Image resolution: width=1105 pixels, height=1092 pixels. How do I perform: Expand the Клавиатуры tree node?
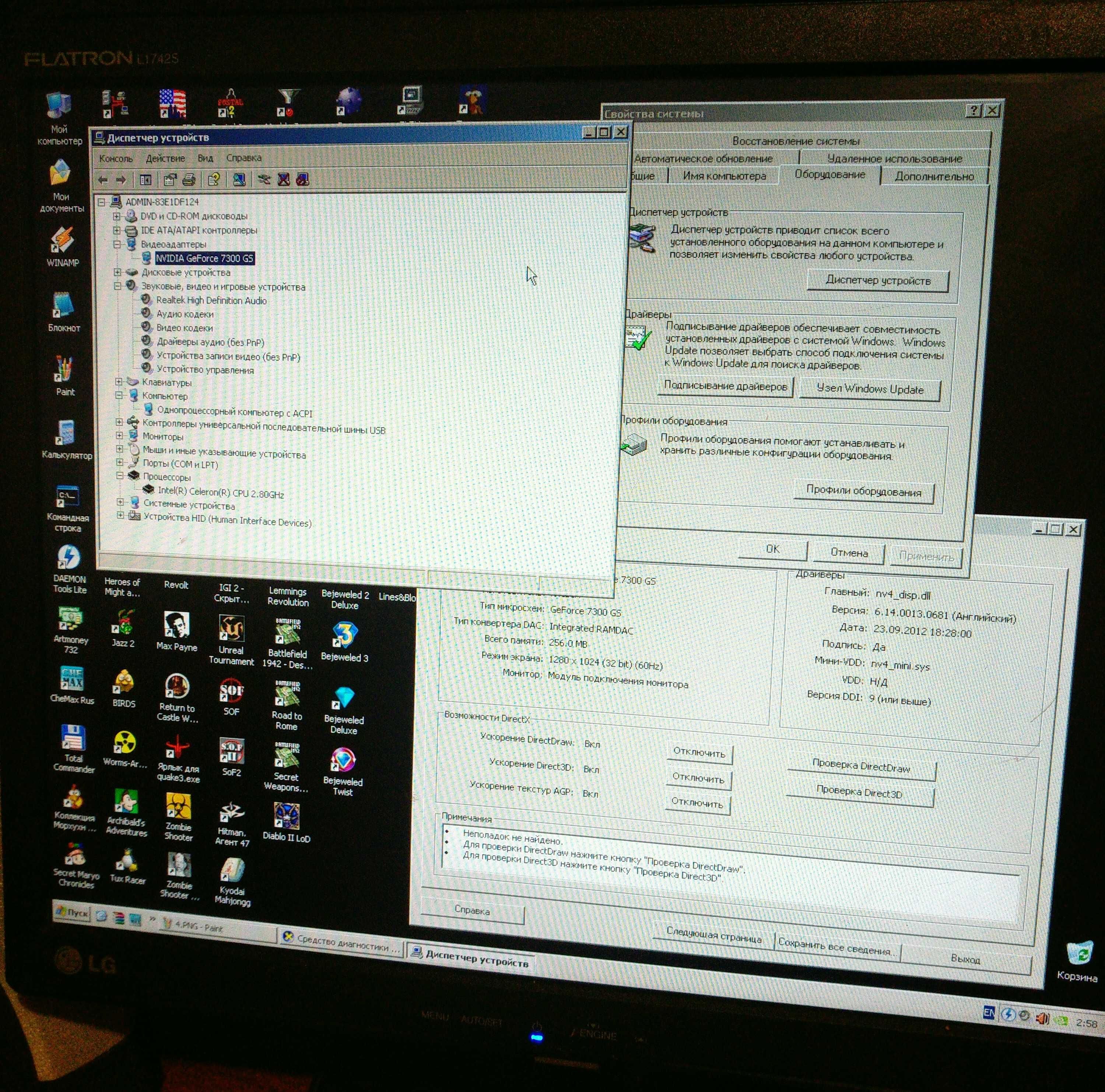118,382
